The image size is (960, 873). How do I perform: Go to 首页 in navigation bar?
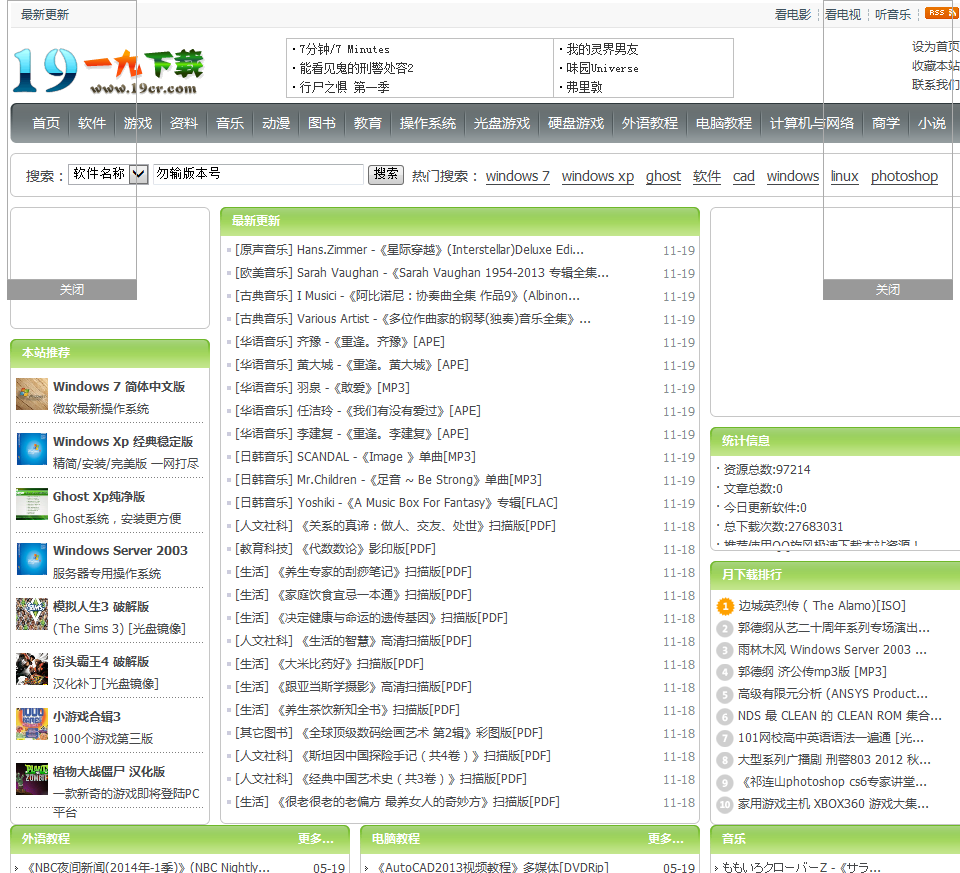pyautogui.click(x=46, y=123)
